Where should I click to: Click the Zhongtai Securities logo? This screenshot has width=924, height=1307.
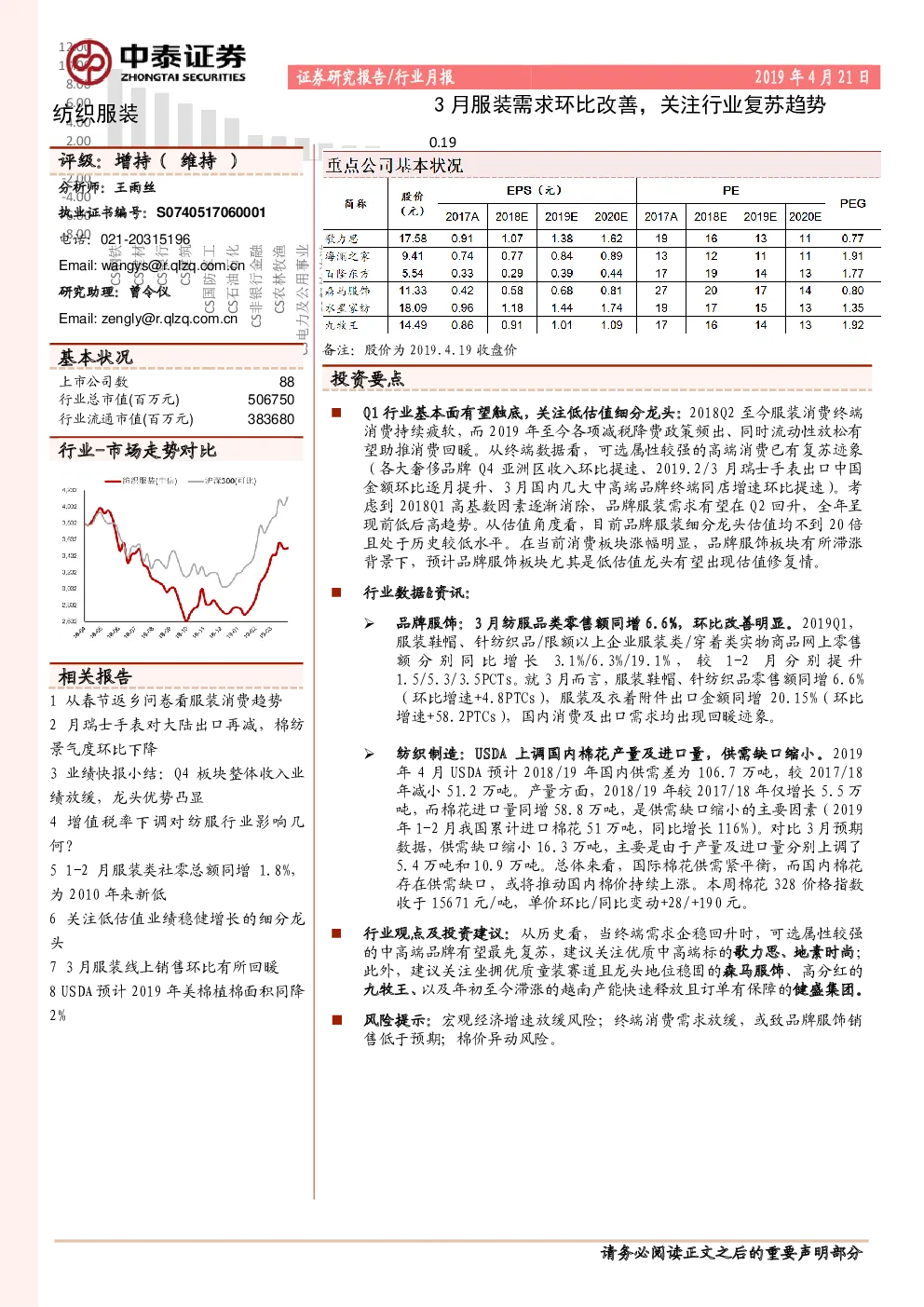point(156,62)
